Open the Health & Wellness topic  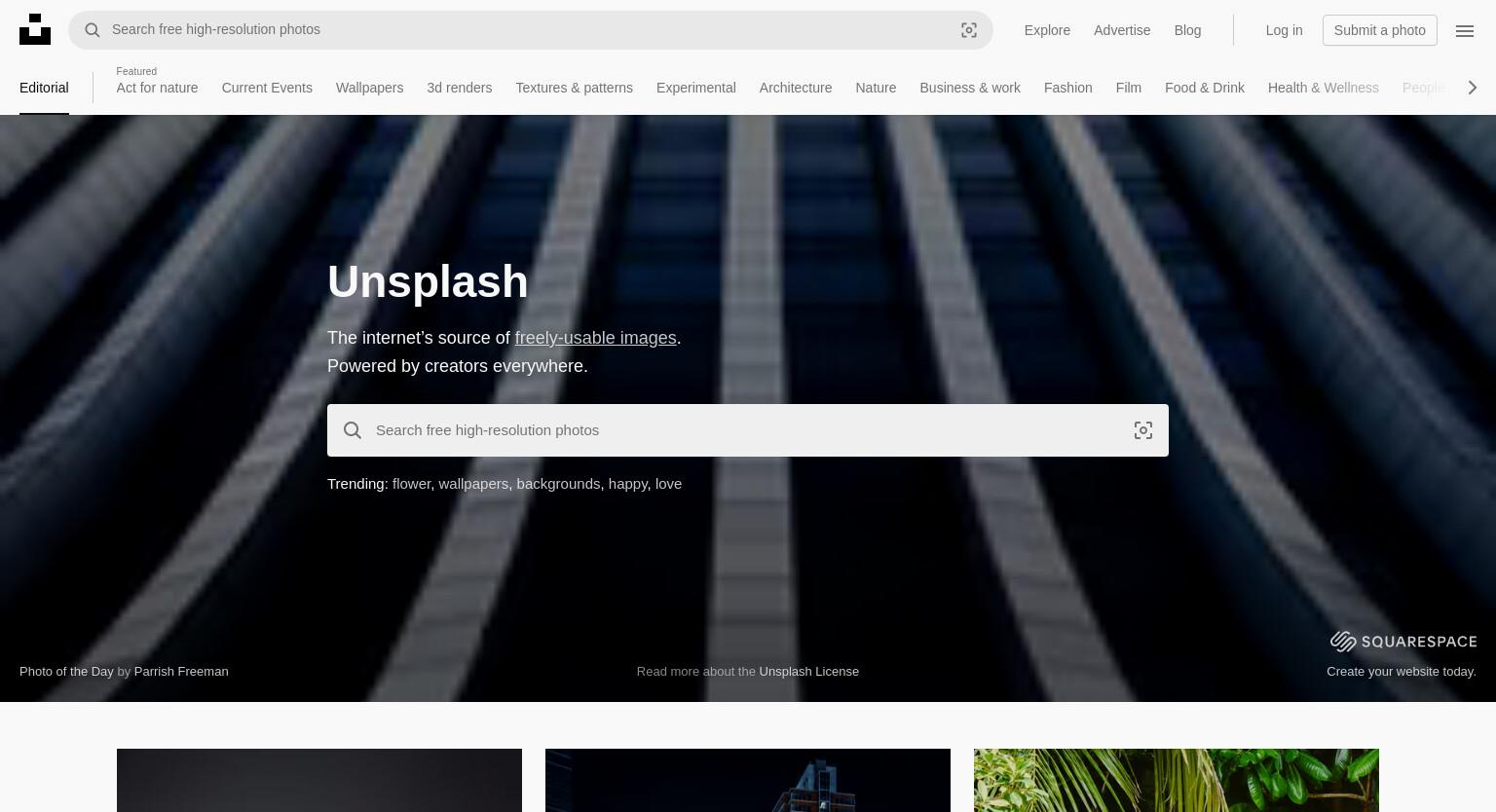1323,88
